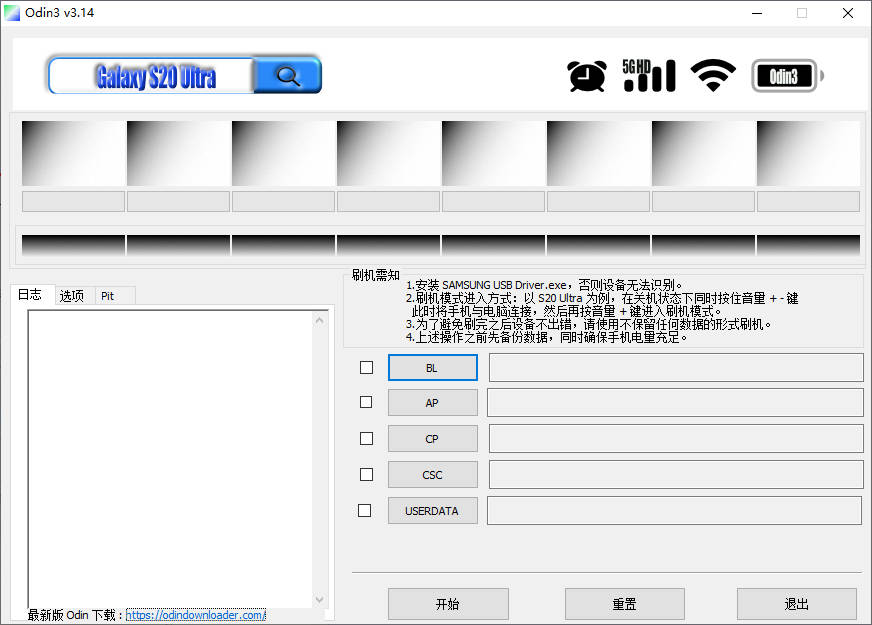Click the alarm clock icon
Image resolution: width=872 pixels, height=625 pixels.
586,76
